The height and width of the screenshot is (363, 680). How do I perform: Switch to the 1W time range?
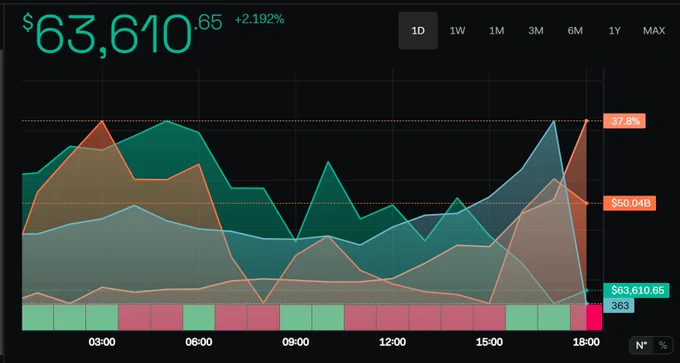[x=458, y=30]
